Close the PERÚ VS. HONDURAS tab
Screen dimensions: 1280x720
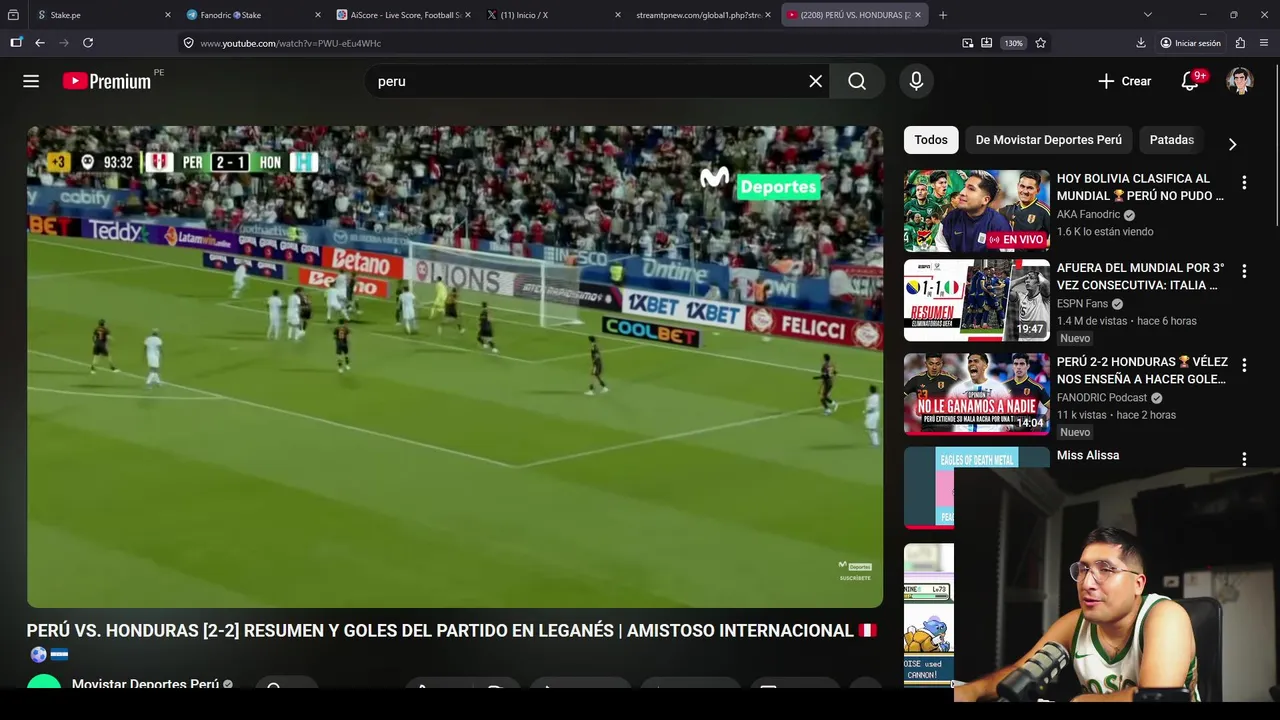(x=919, y=15)
